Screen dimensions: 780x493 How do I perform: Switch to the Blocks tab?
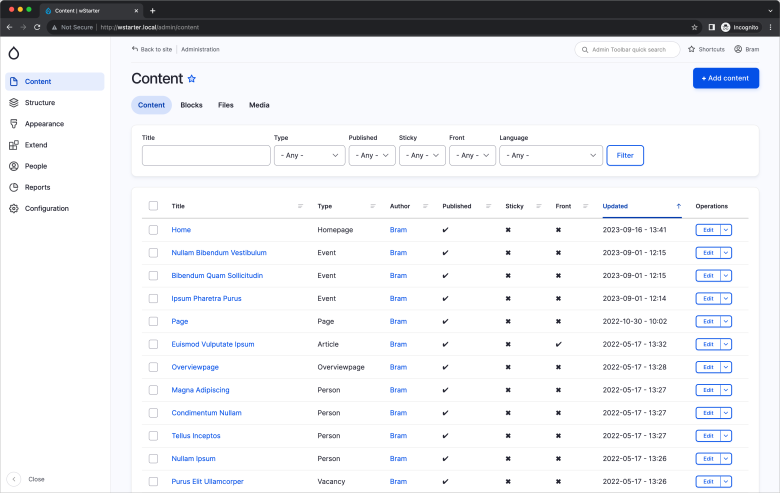click(192, 105)
